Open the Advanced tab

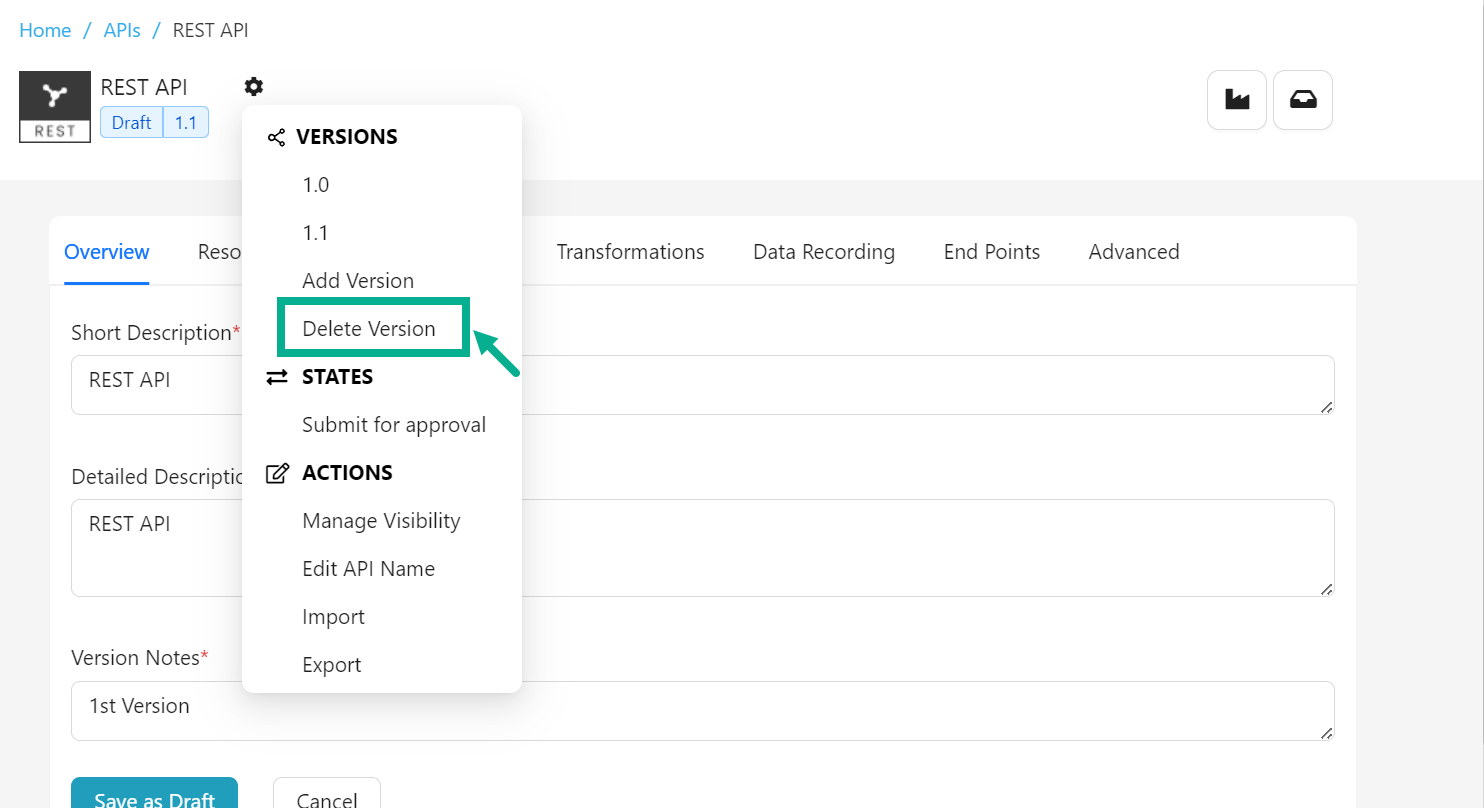pyautogui.click(x=1134, y=252)
